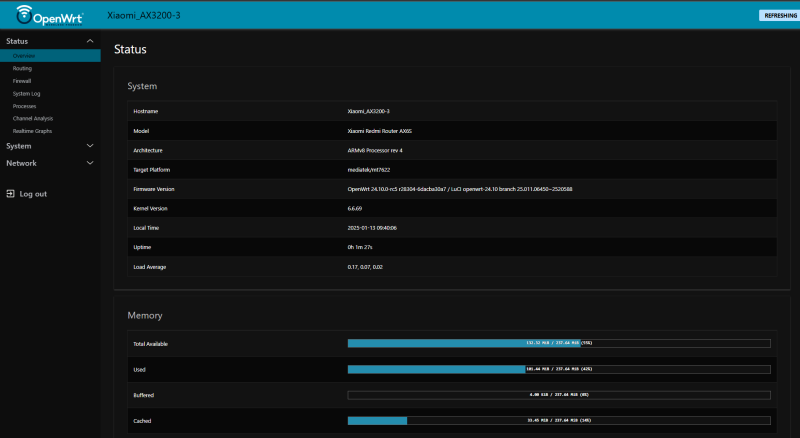Click the Load Average label
This screenshot has width=800, height=438.
(x=149, y=267)
